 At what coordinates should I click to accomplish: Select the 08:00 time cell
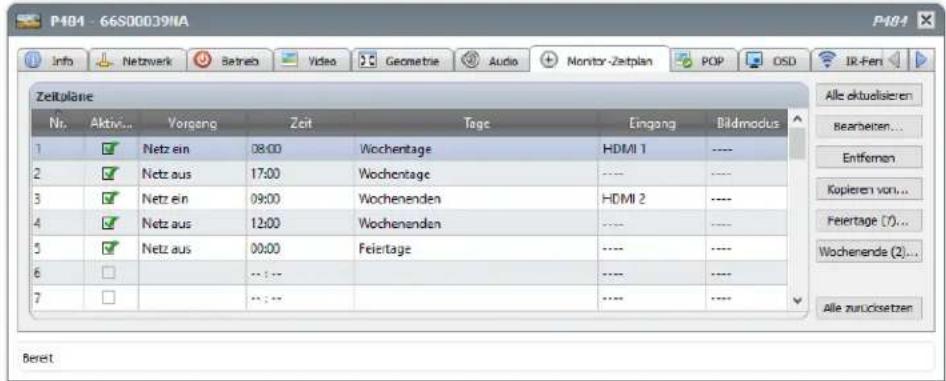click(300, 149)
